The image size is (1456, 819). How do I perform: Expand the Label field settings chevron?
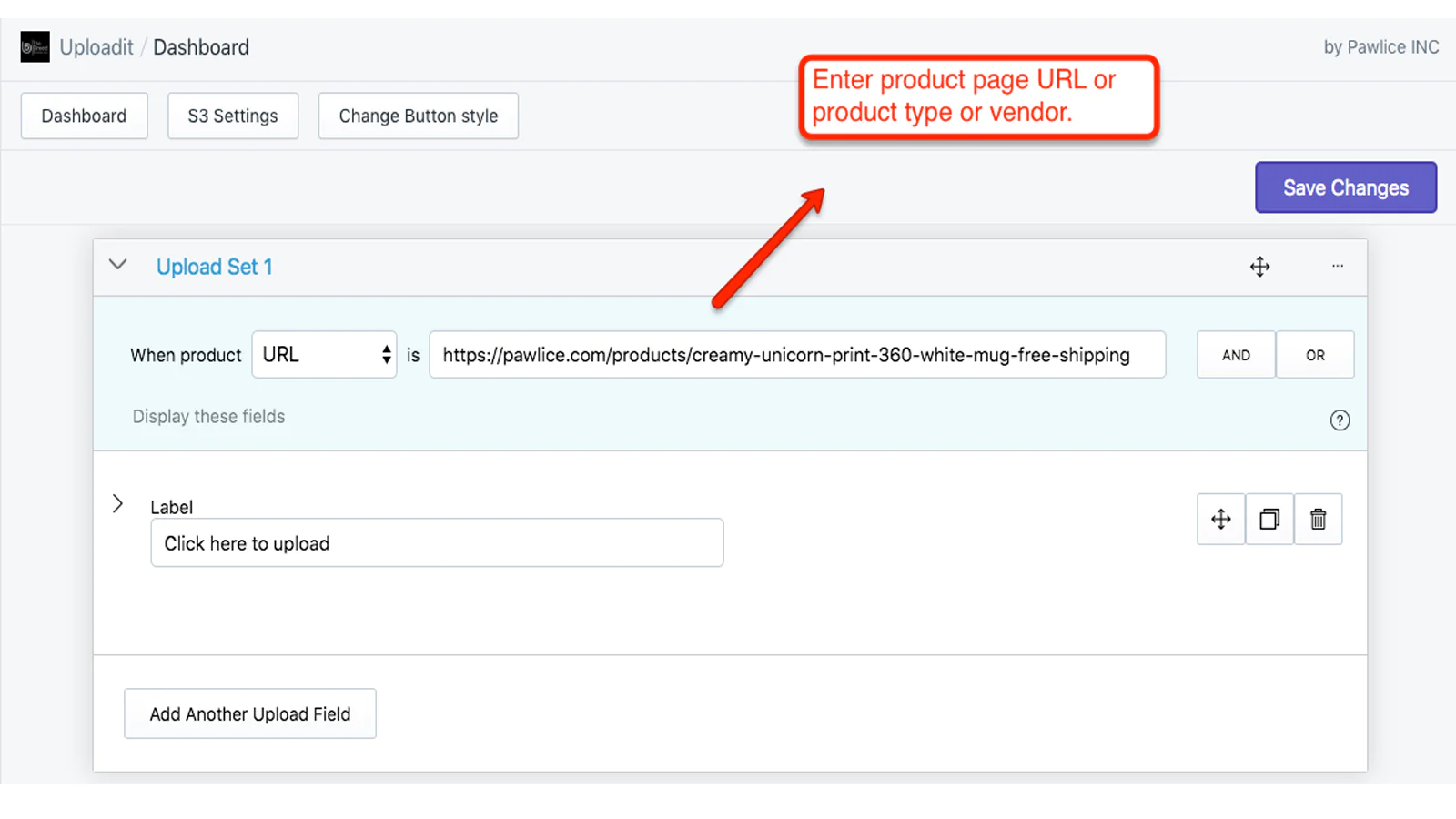pyautogui.click(x=117, y=504)
